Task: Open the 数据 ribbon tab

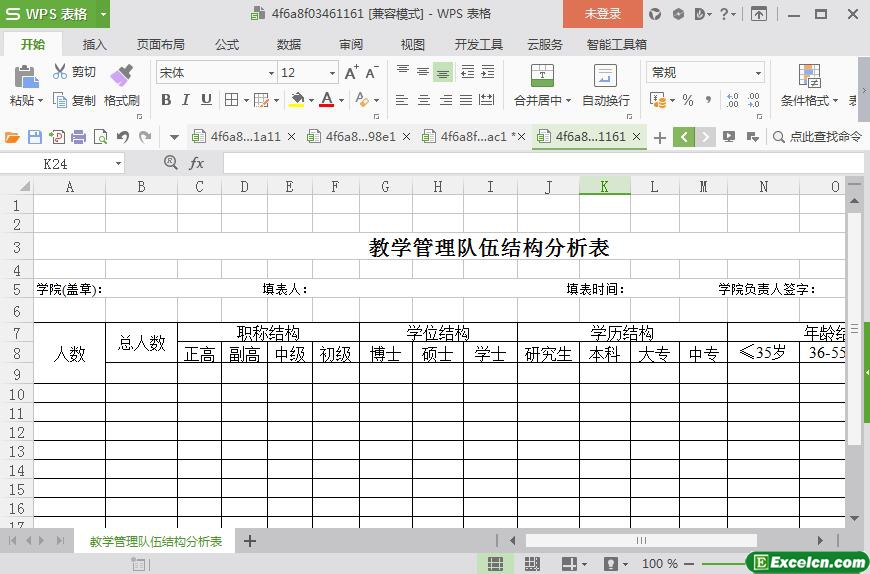Action: pos(289,44)
